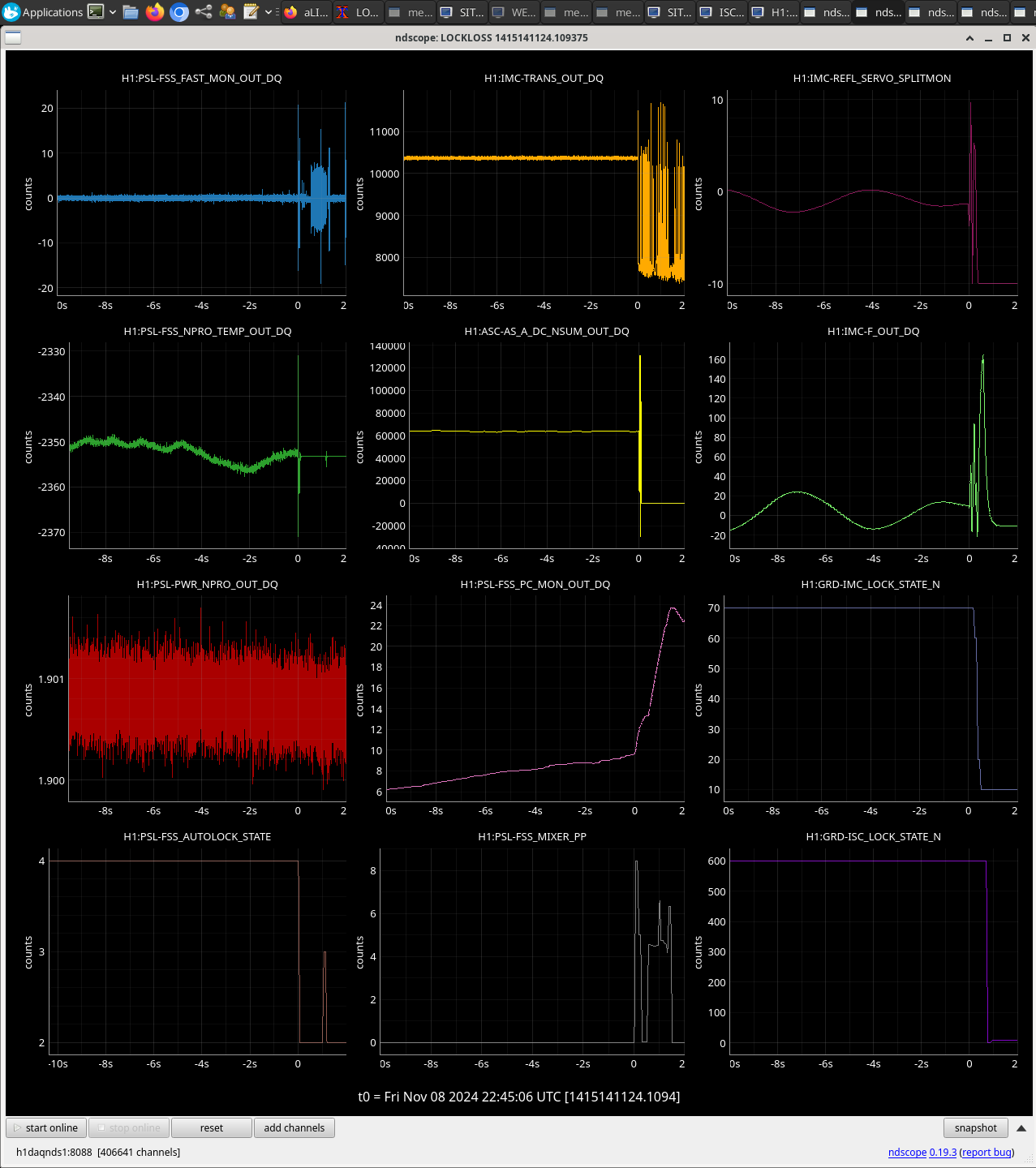Open the Applications menu in the panel
Image resolution: width=1036 pixels, height=1168 pixels.
43,12
